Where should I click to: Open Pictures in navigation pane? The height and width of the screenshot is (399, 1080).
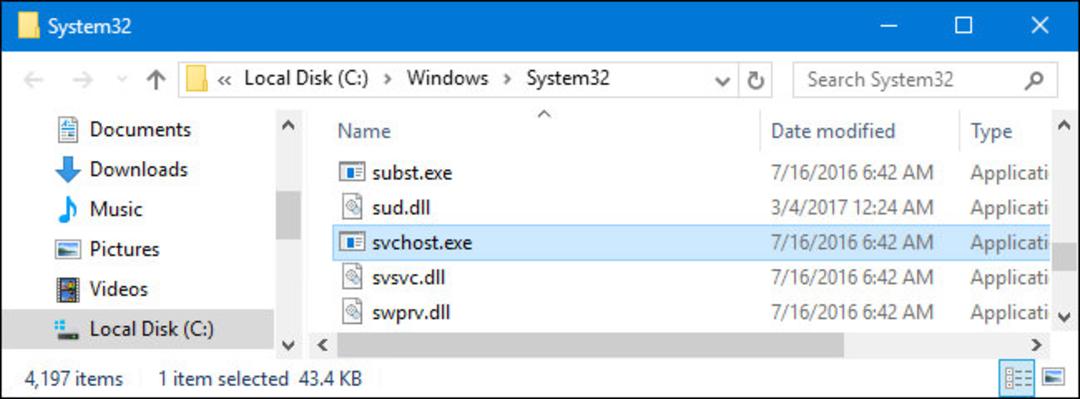(x=124, y=249)
